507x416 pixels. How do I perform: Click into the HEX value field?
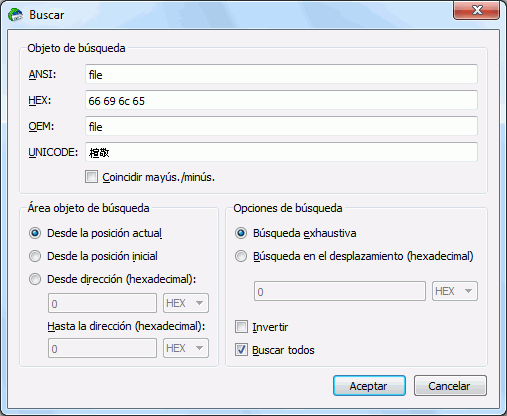tap(281, 100)
